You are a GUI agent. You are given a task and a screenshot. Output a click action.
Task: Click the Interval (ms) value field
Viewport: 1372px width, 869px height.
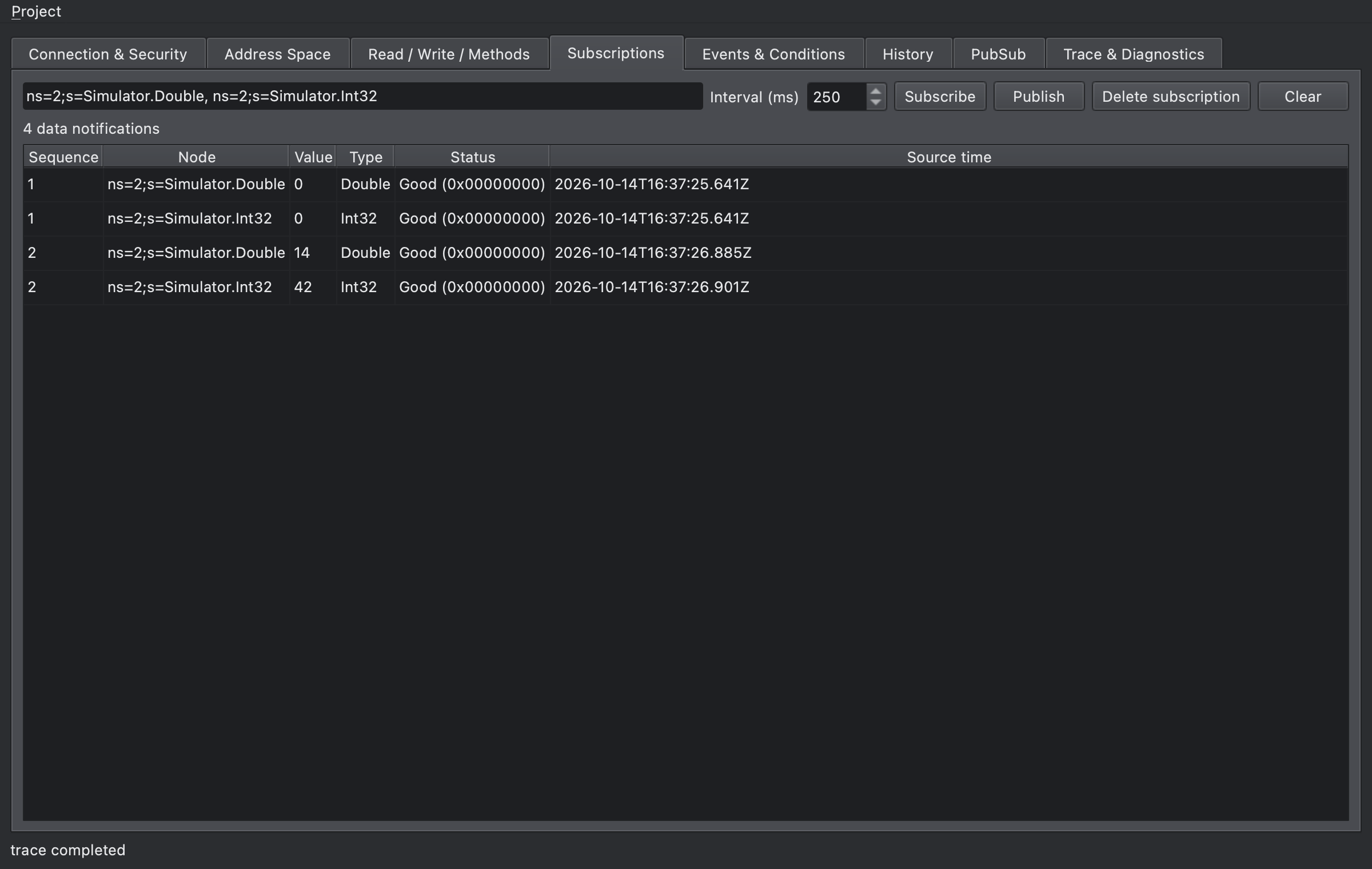tap(836, 97)
